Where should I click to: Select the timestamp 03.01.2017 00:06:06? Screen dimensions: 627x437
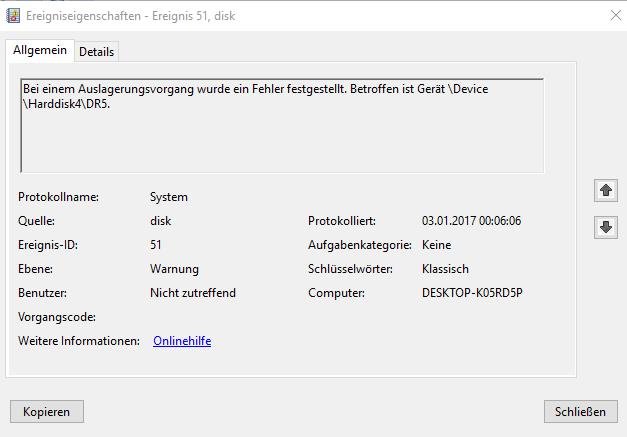point(471,221)
